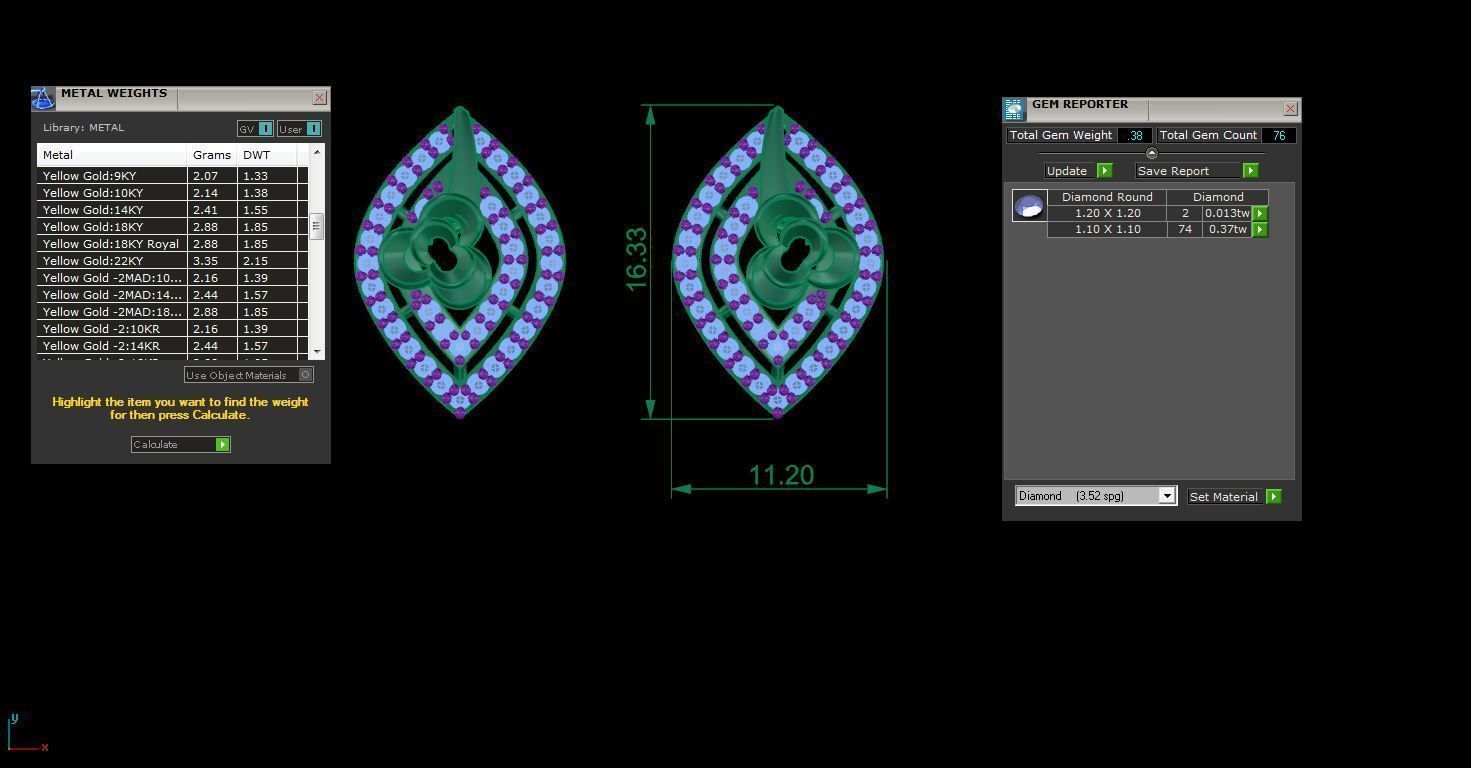Click green arrow beside Update
This screenshot has height=768, width=1471.
point(1104,171)
